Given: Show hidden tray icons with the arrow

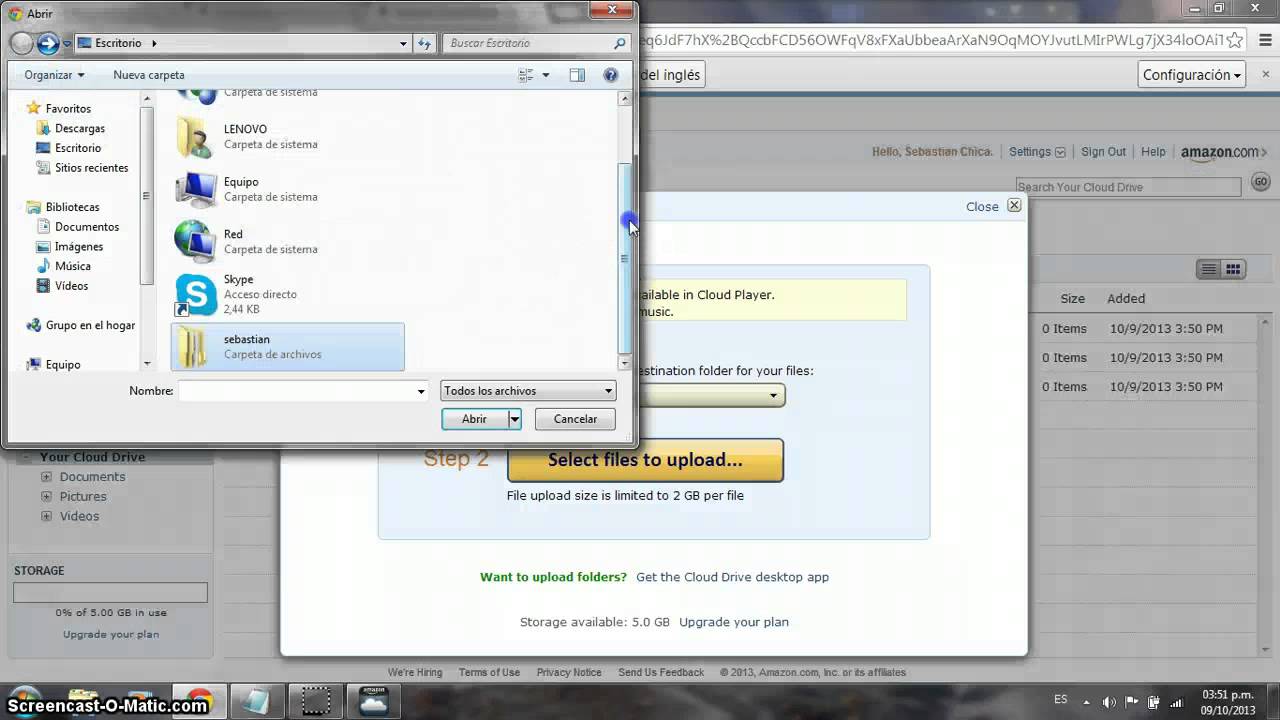Looking at the screenshot, I should coord(1088,702).
